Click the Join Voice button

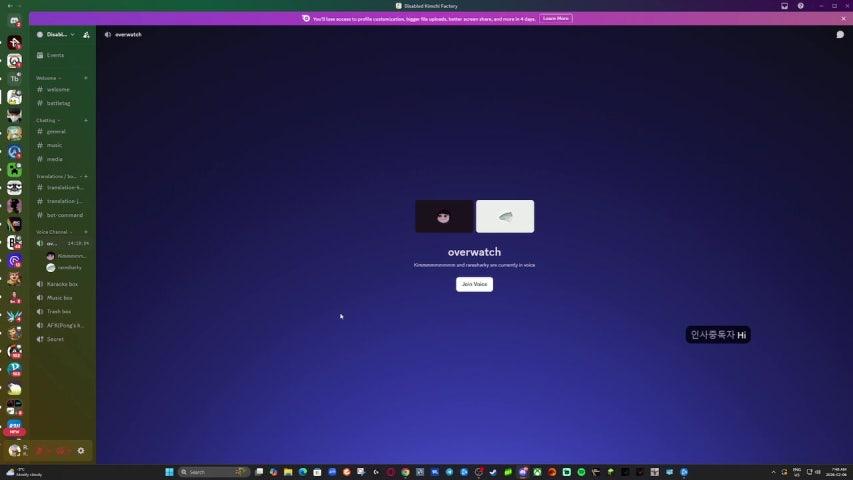point(474,284)
